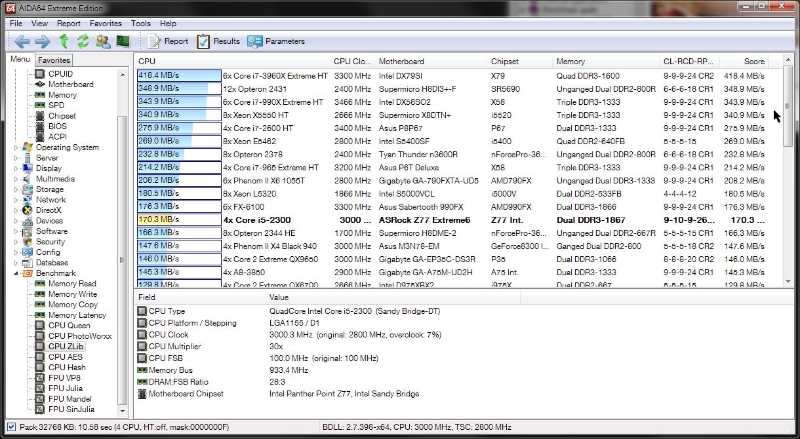Viewport: 800px width, 439px height.
Task: Select FPU SinJulia benchmark
Action: (71, 409)
